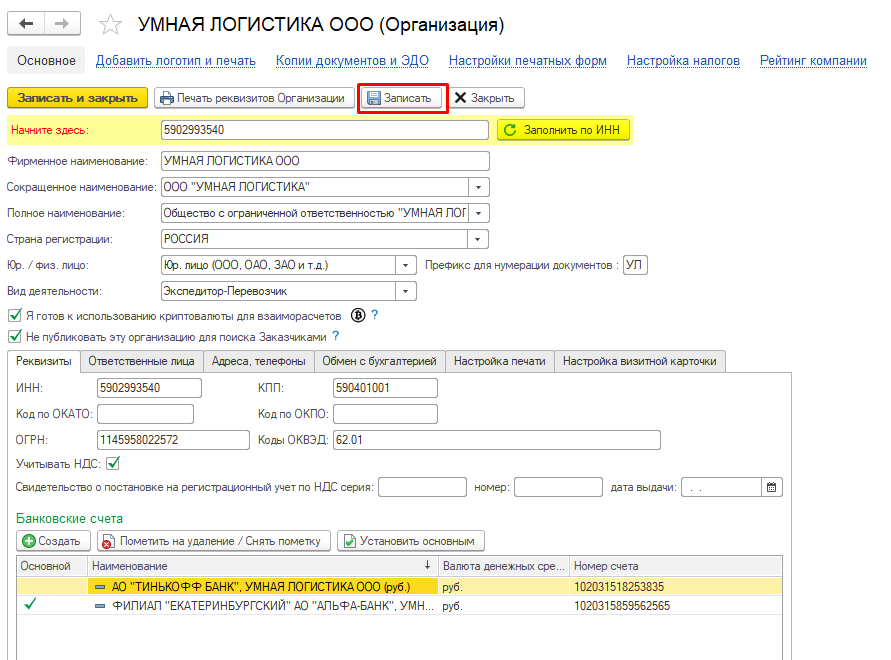
Task: Open the Рейтинг компании link
Action: pyautogui.click(x=814, y=61)
